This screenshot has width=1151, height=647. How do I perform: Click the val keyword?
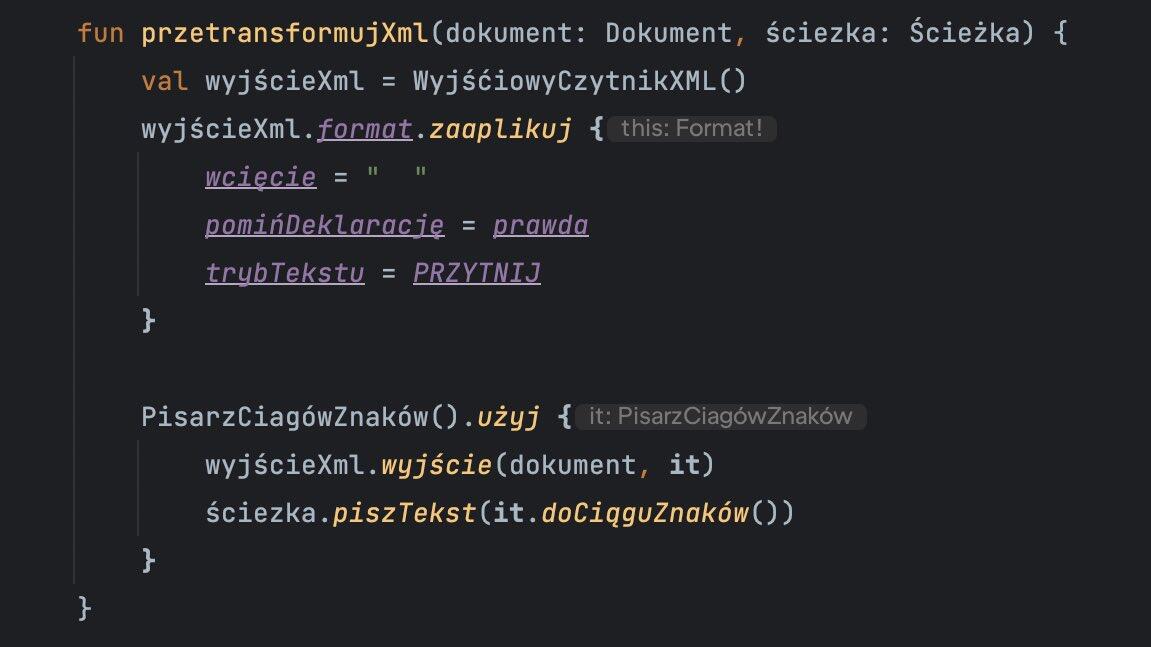165,81
